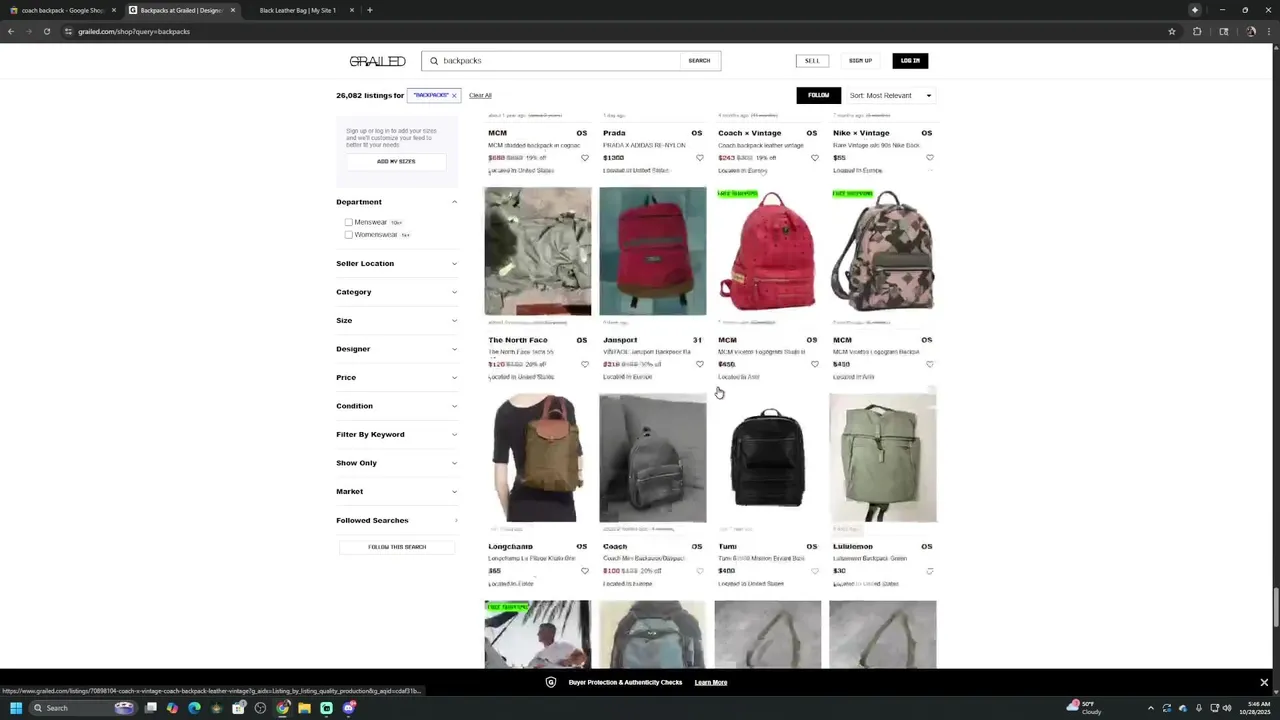
Task: Favorite the MCM studded backpack listing heart
Action: (x=585, y=158)
